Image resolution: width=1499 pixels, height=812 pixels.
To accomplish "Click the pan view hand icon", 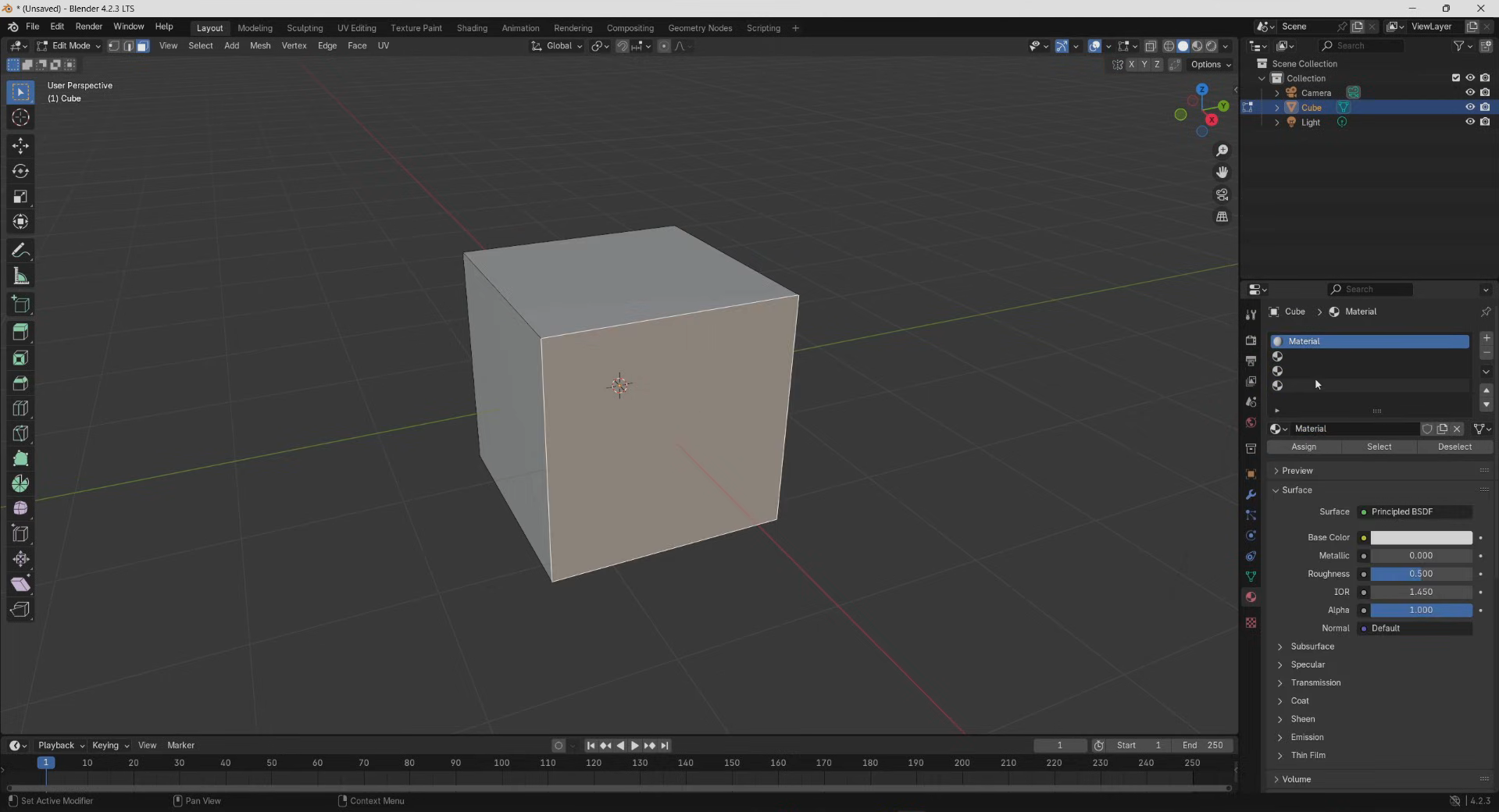I will pyautogui.click(x=1222, y=173).
